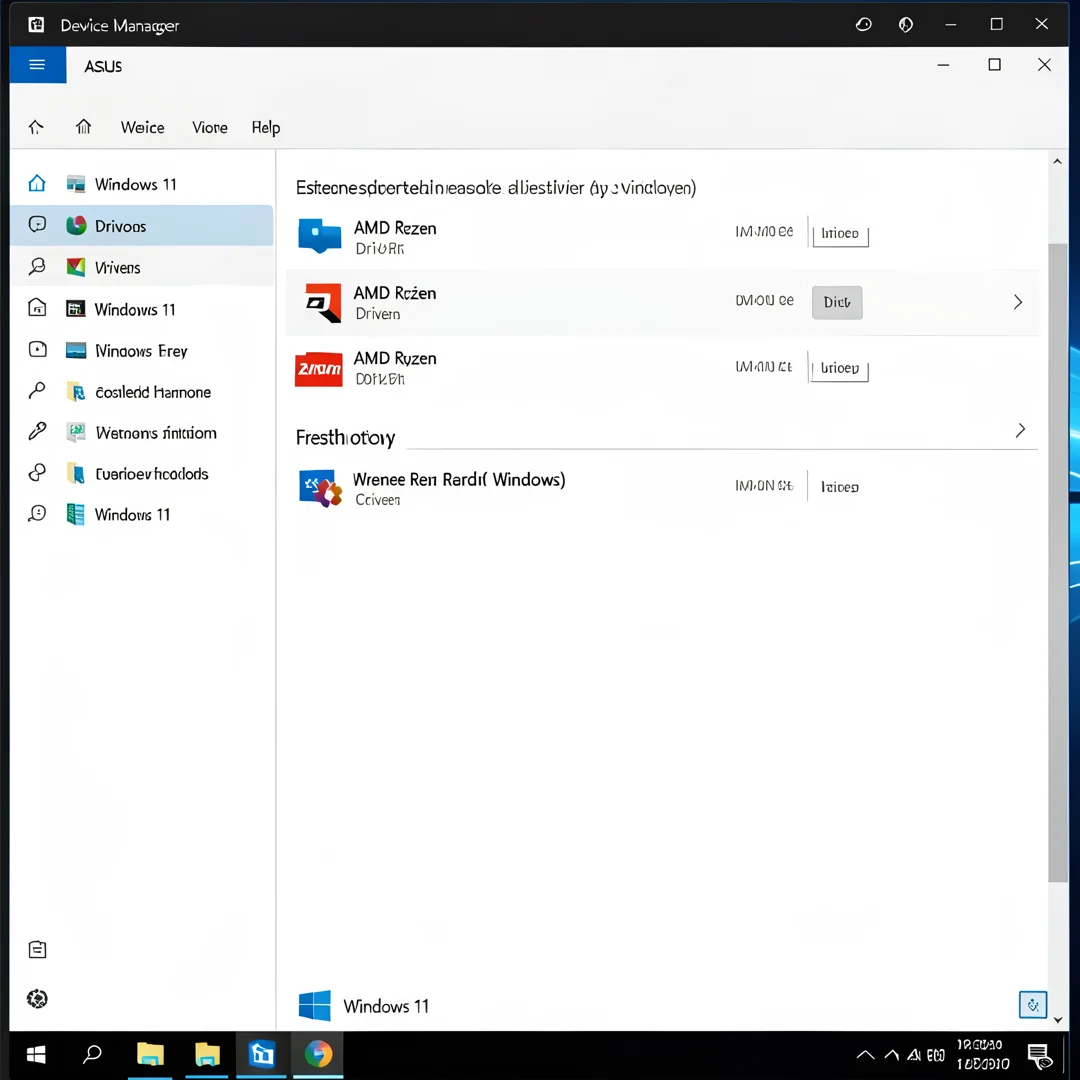Click the vertical scrollbar thumb
Screen dimensions: 1080x1080
point(1057,562)
